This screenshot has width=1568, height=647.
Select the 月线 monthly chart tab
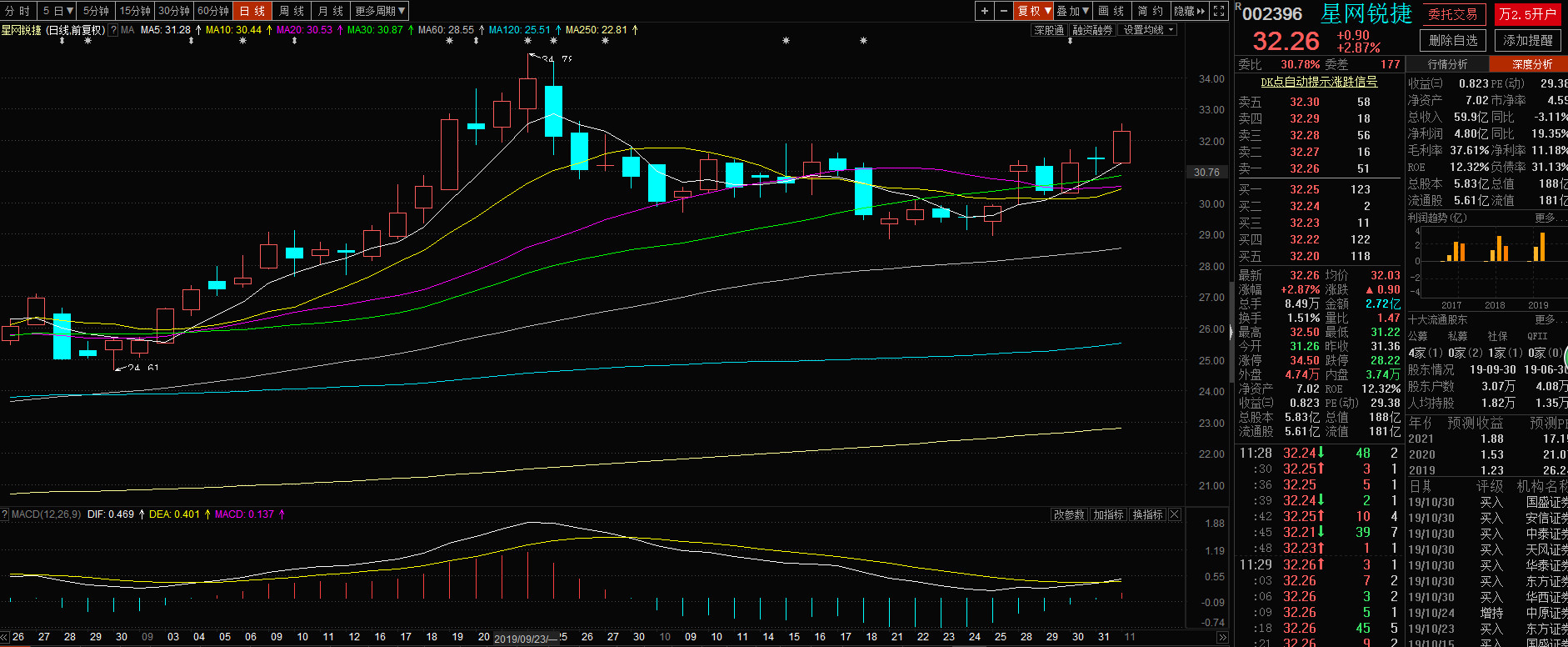click(331, 11)
